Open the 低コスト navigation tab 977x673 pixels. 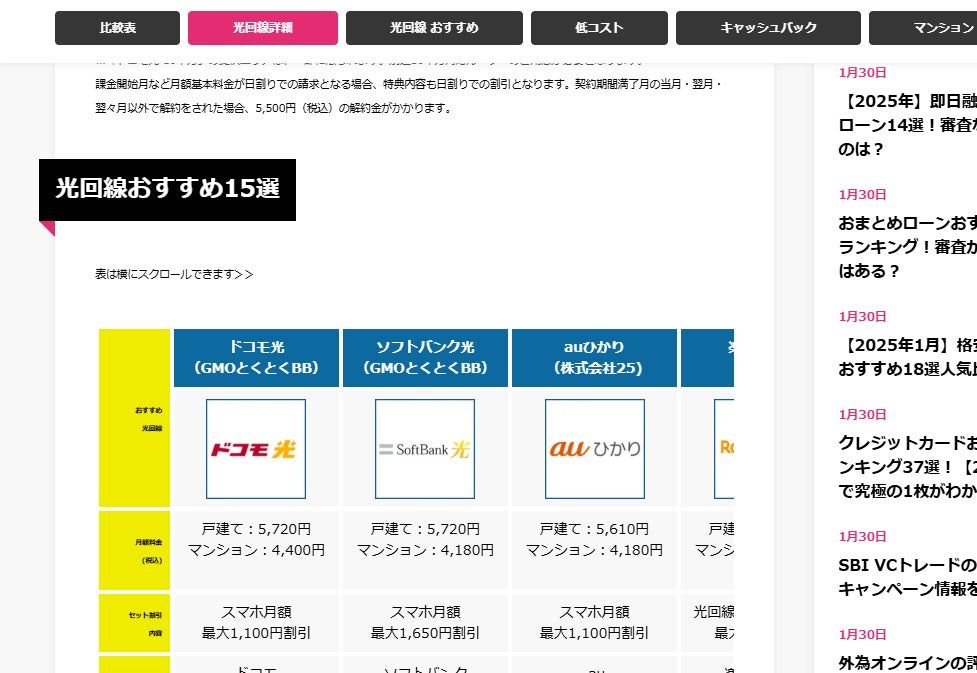coord(599,28)
